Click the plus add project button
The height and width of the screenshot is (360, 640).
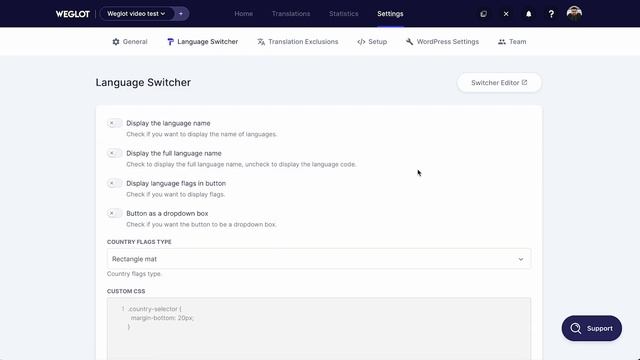(181, 13)
